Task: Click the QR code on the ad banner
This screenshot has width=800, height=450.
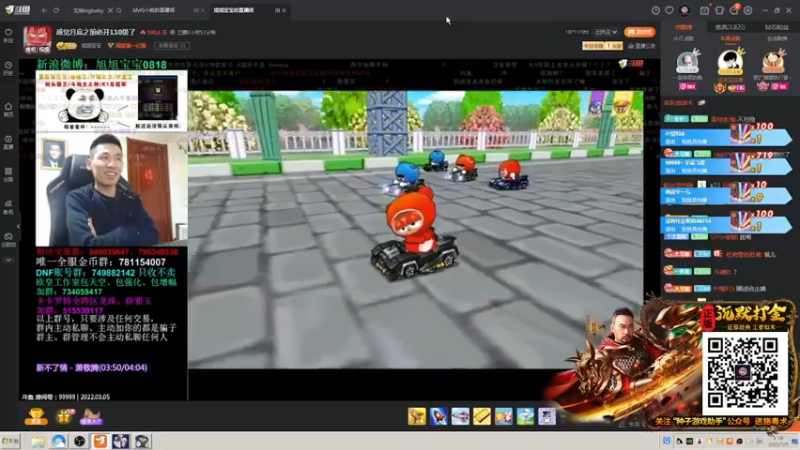Action: click(745, 373)
